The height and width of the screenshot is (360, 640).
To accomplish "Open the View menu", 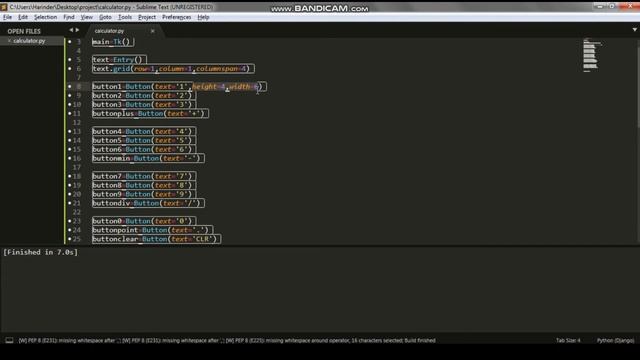I will pos(87,17).
